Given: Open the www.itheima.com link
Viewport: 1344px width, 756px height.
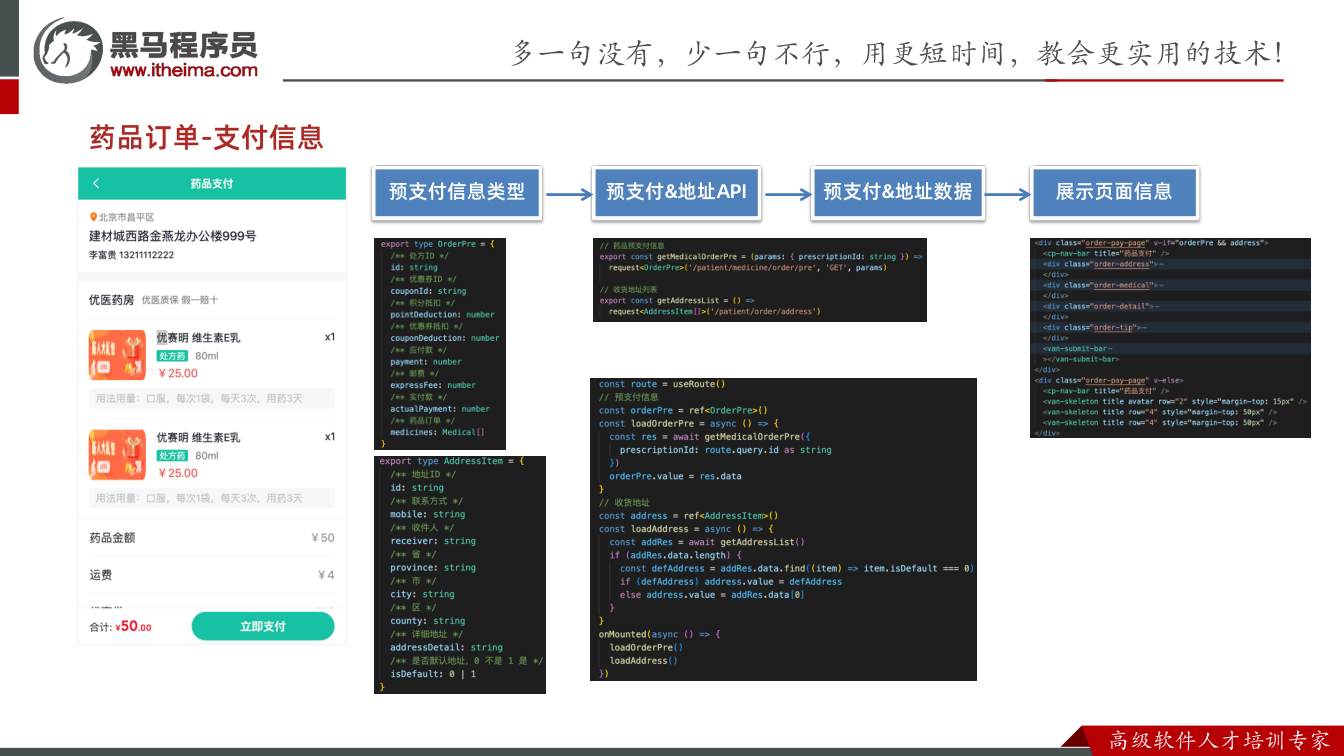Looking at the screenshot, I should click(x=183, y=70).
